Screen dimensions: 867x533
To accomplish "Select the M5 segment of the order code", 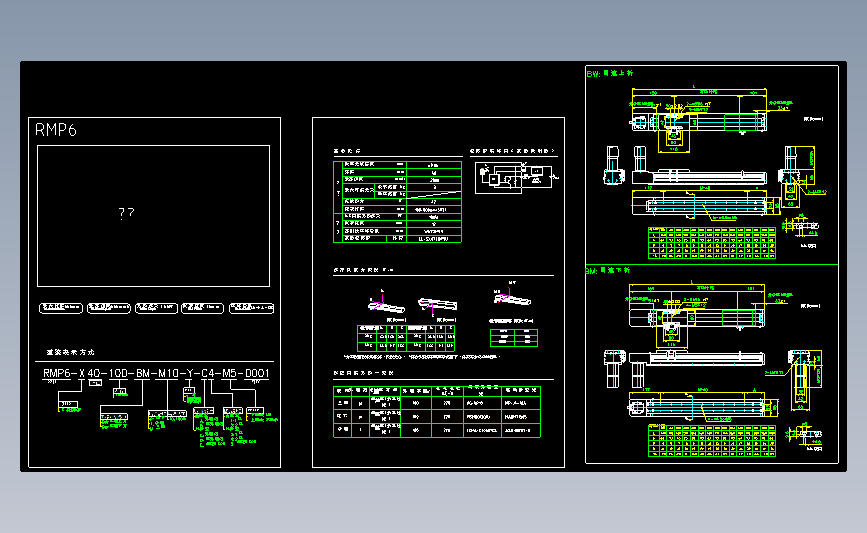I will pos(229,374).
